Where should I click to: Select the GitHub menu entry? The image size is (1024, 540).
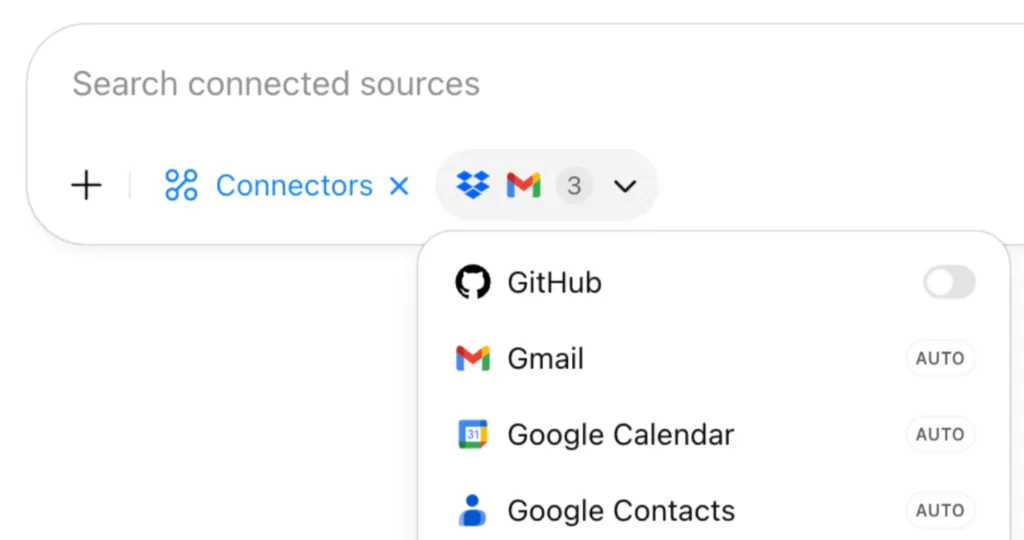pos(715,283)
